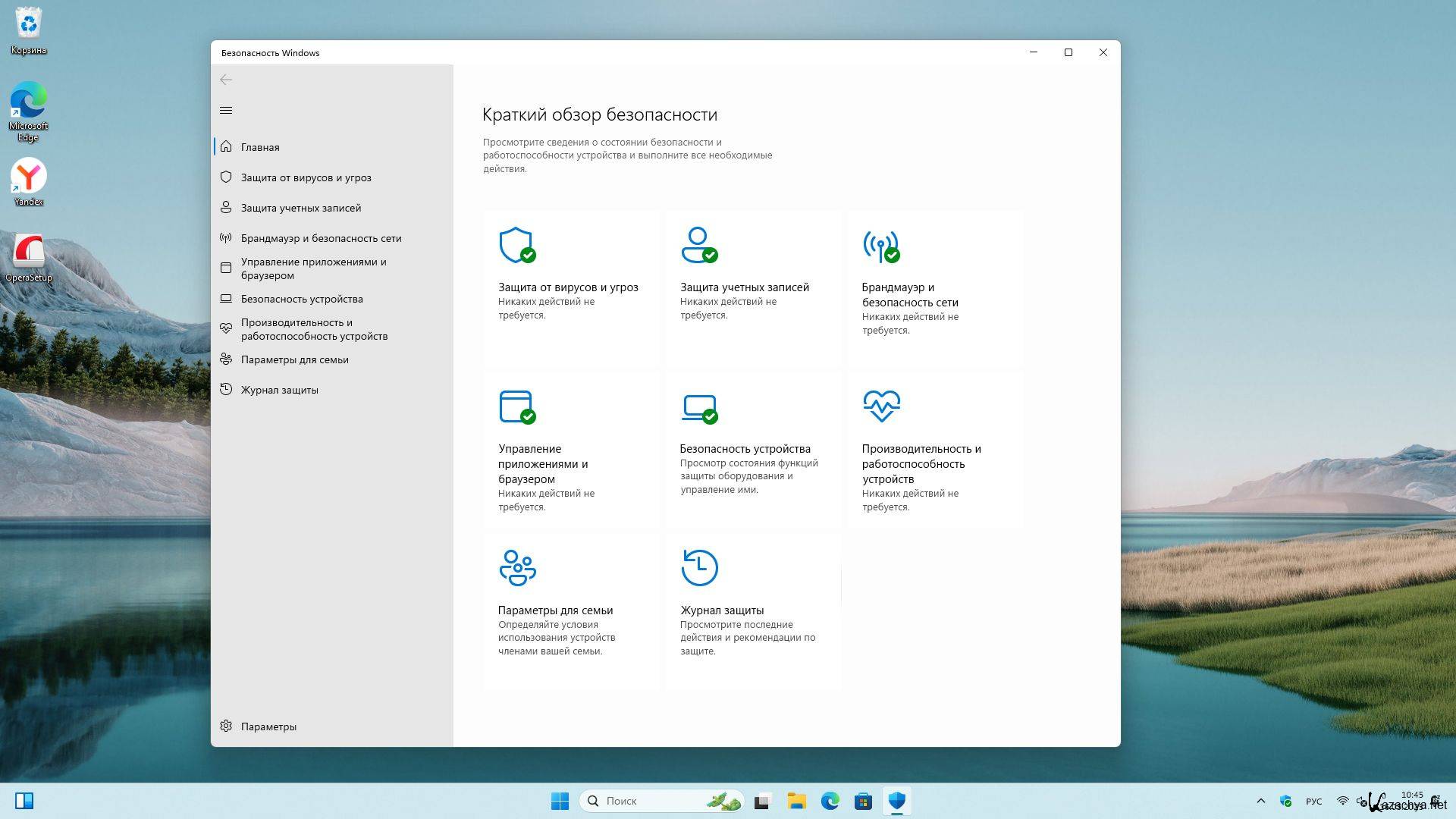Open virus and threat protection shield tile icon

(517, 245)
